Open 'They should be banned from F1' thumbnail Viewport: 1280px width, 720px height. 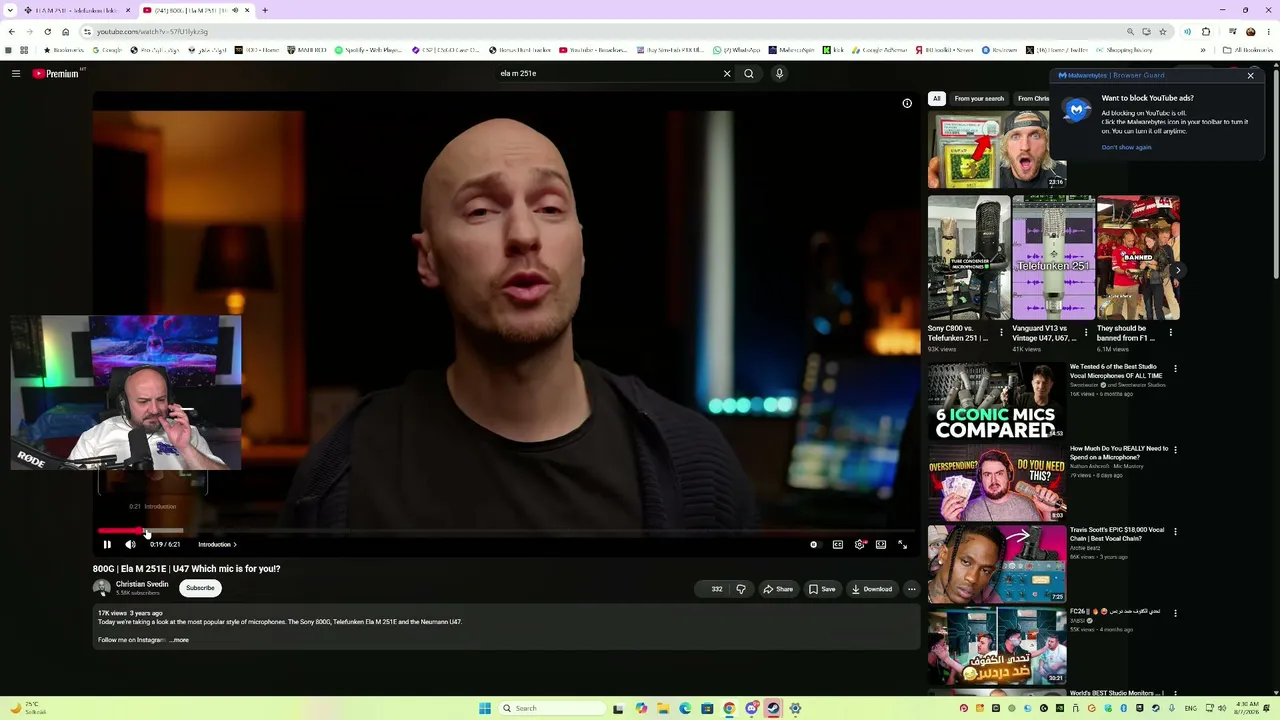(1138, 258)
